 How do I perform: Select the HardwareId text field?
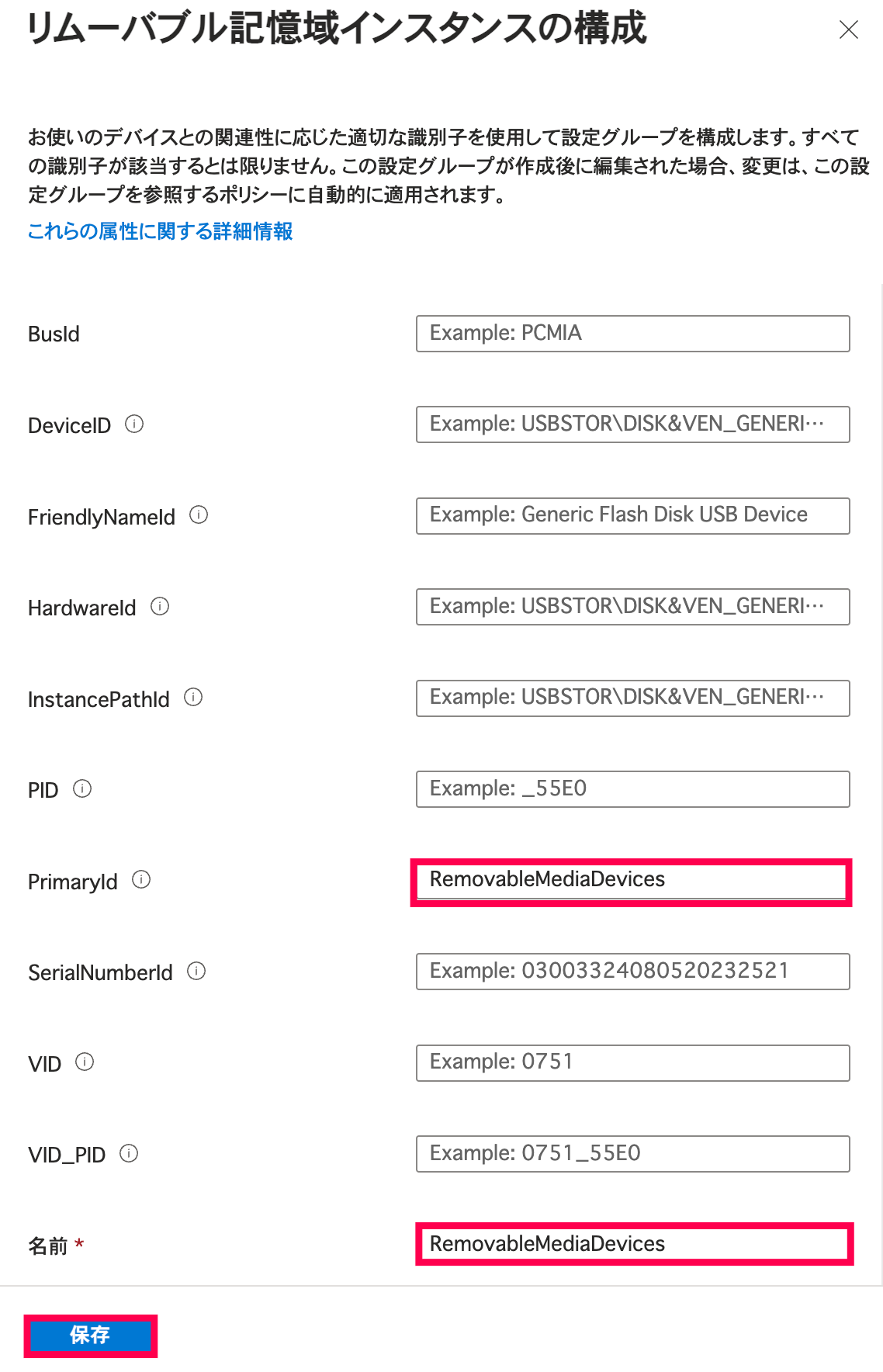pyautogui.click(x=632, y=607)
